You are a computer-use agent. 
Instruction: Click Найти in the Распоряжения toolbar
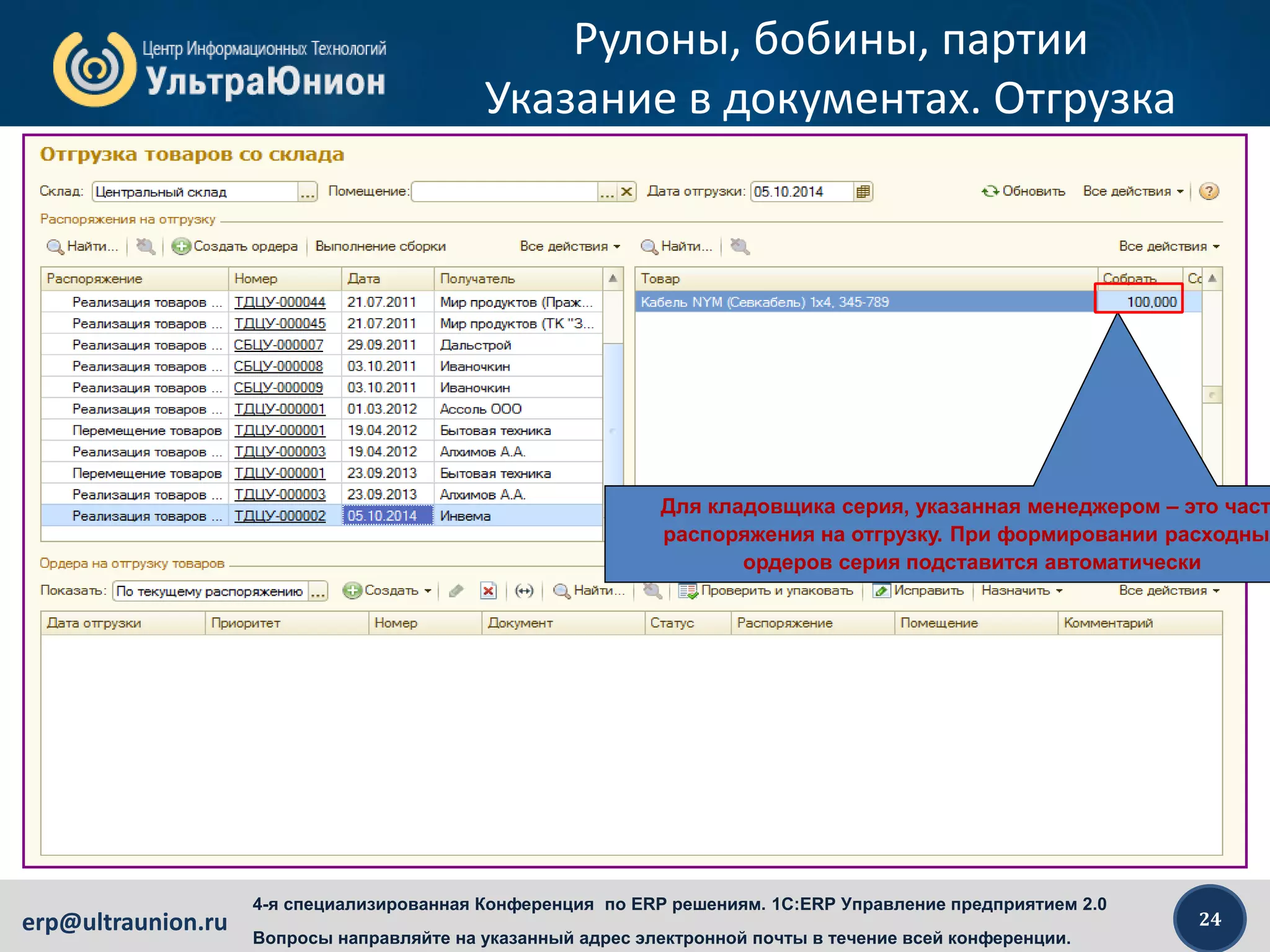[x=82, y=247]
